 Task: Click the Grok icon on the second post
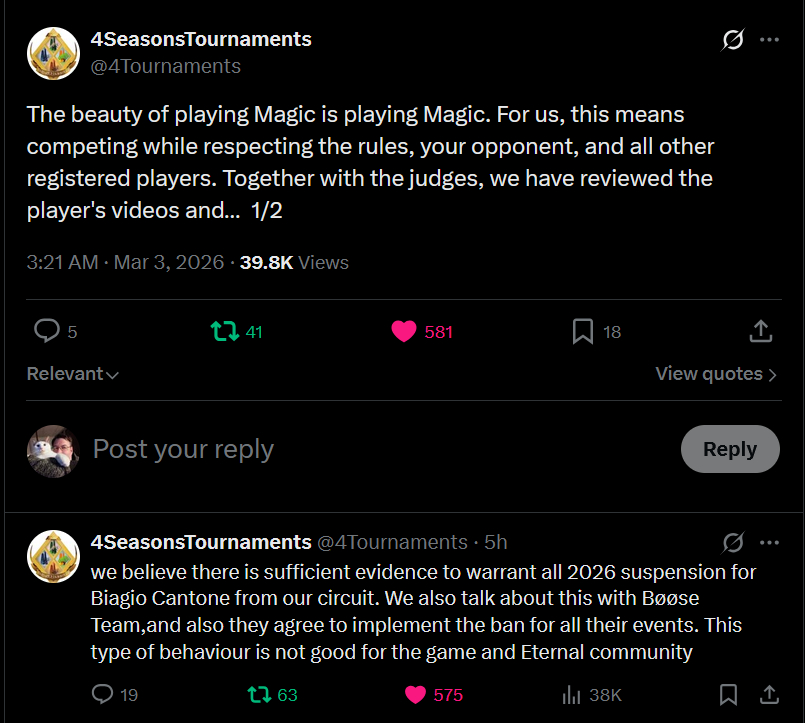pos(733,542)
